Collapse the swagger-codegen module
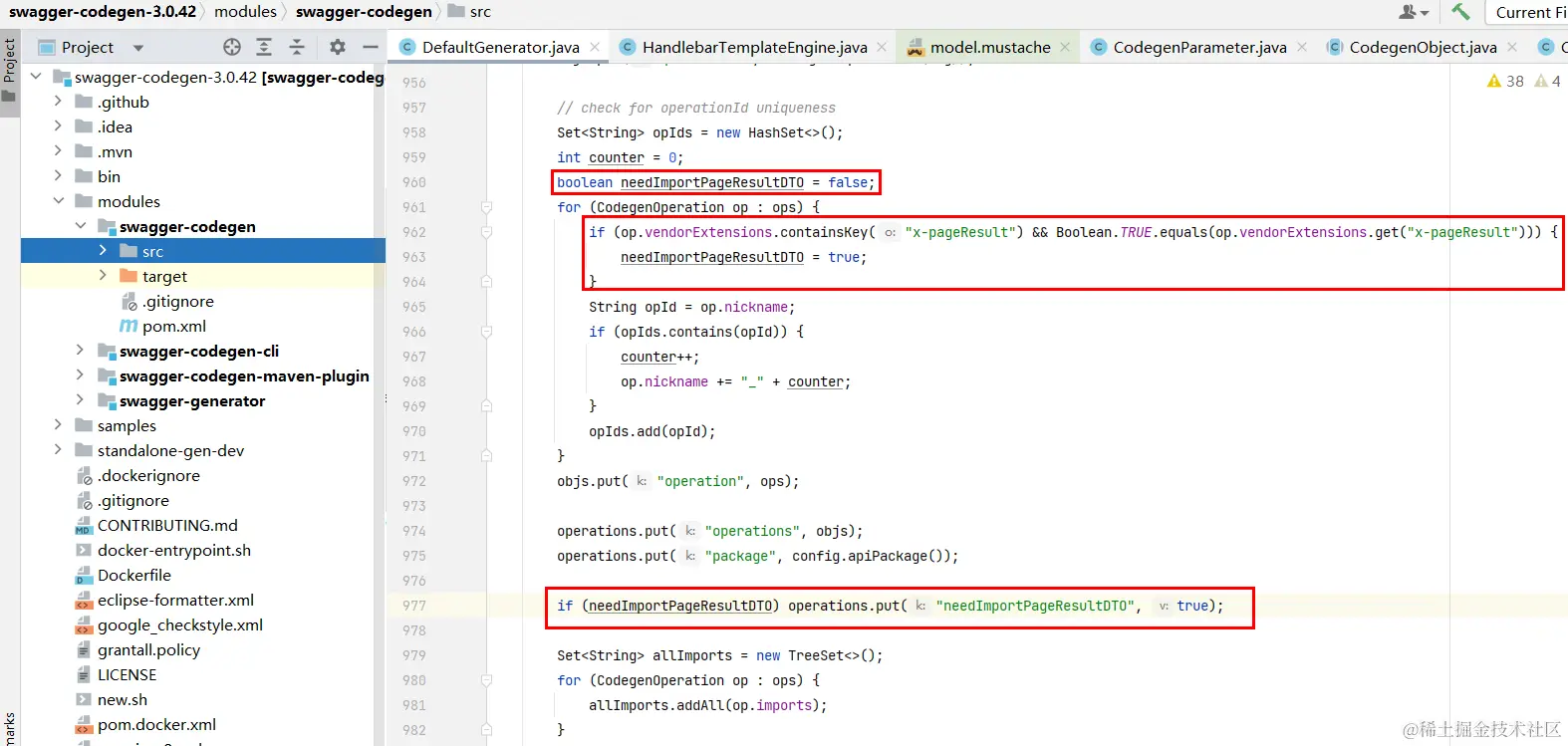Viewport: 1568px width, 746px height. (81, 226)
